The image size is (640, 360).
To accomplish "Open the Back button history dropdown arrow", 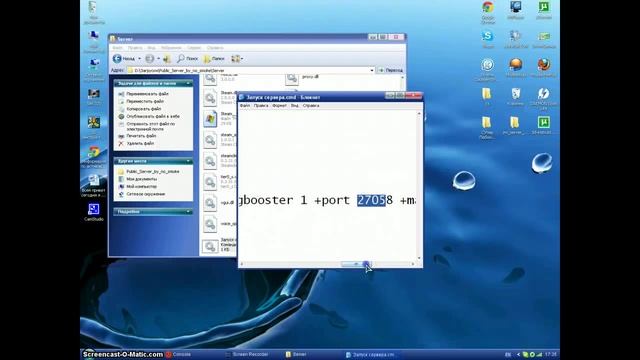I will coord(140,59).
